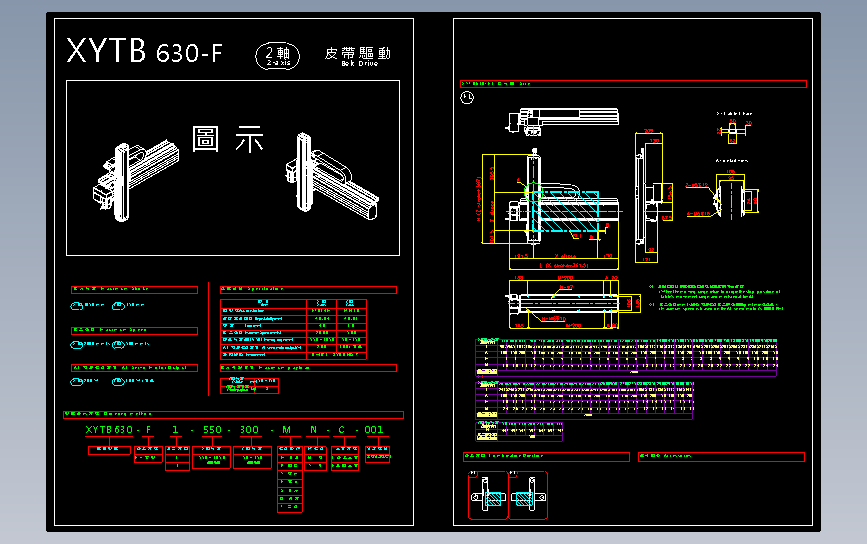Click the red specification table
867x544 pixels.
click(293, 329)
